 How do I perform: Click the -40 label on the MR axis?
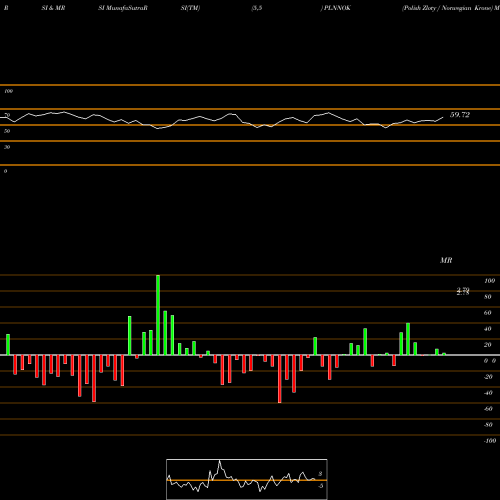pyautogui.click(x=488, y=393)
